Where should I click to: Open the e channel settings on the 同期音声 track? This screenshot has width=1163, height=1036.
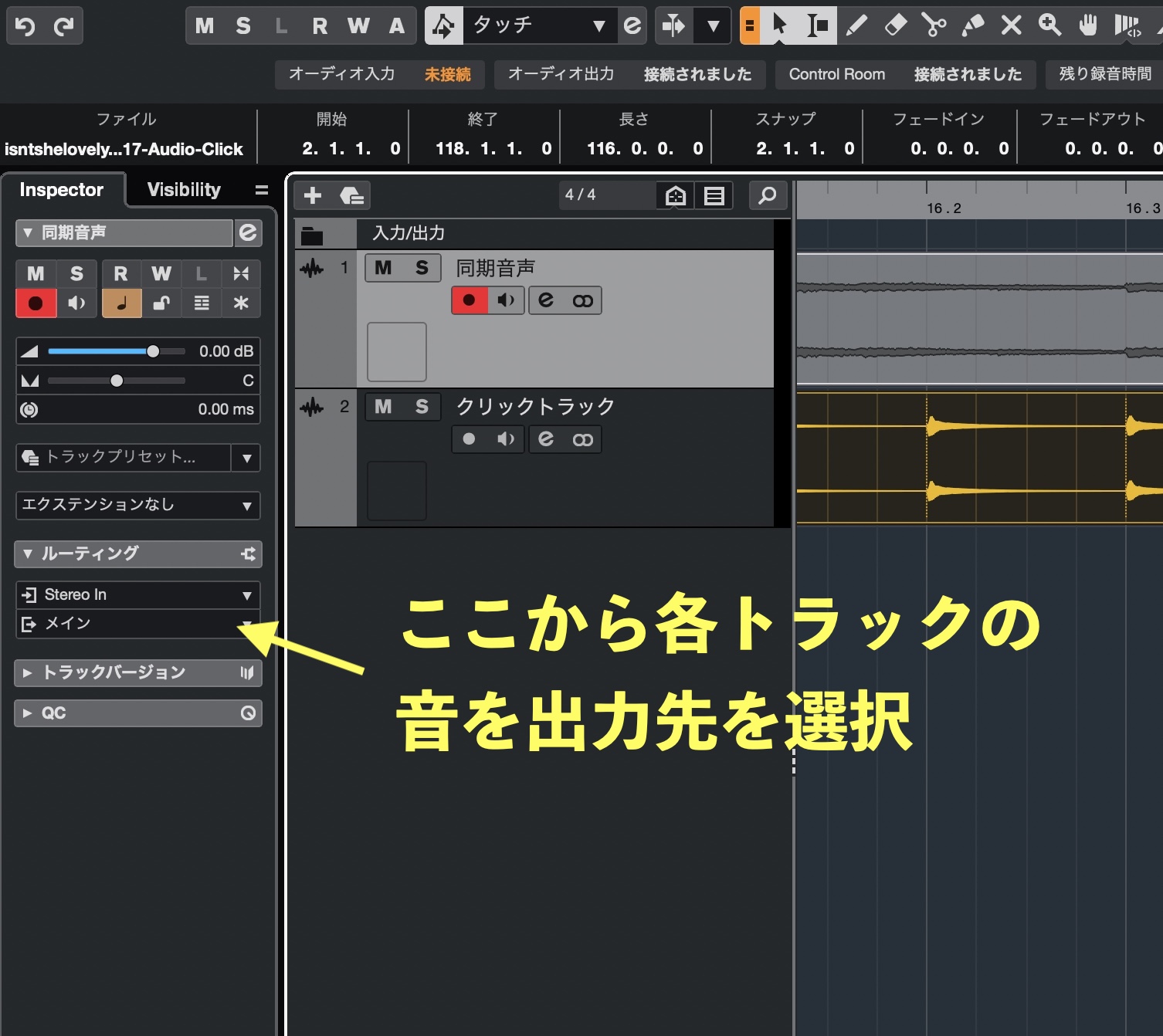pyautogui.click(x=546, y=300)
